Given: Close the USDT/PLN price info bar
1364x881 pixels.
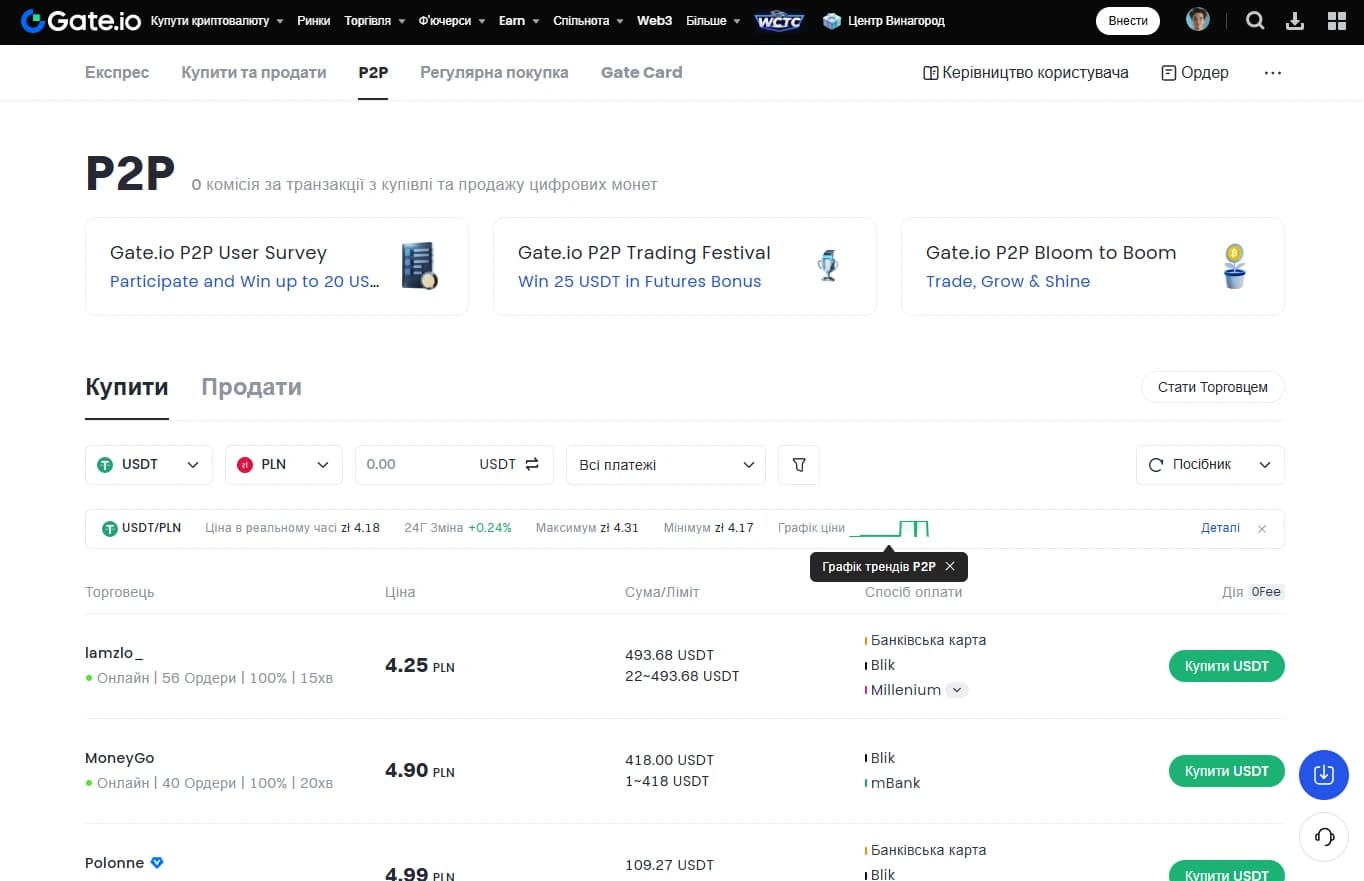Looking at the screenshot, I should click(1262, 529).
